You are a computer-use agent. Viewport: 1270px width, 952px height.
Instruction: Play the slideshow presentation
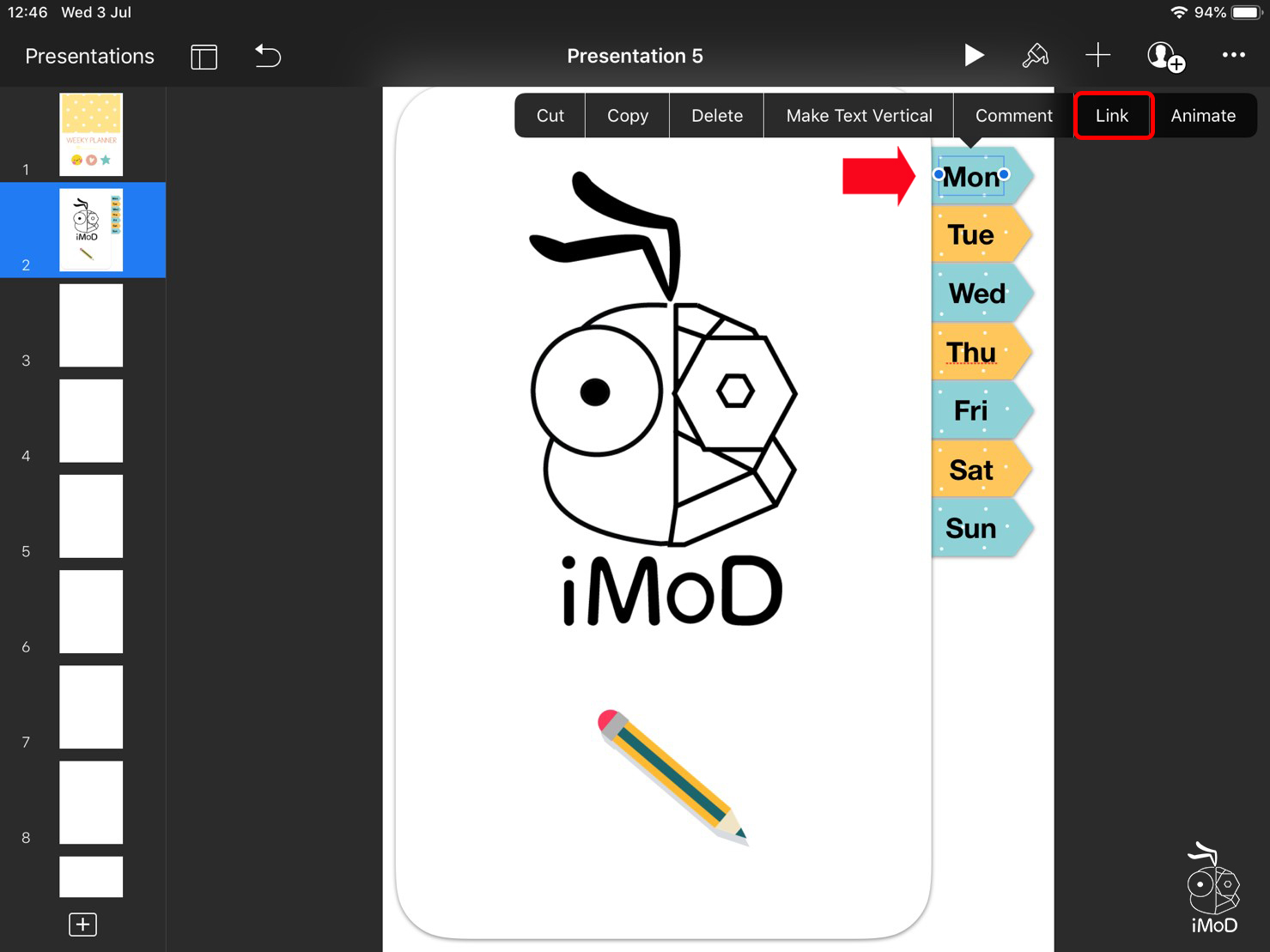(x=973, y=56)
